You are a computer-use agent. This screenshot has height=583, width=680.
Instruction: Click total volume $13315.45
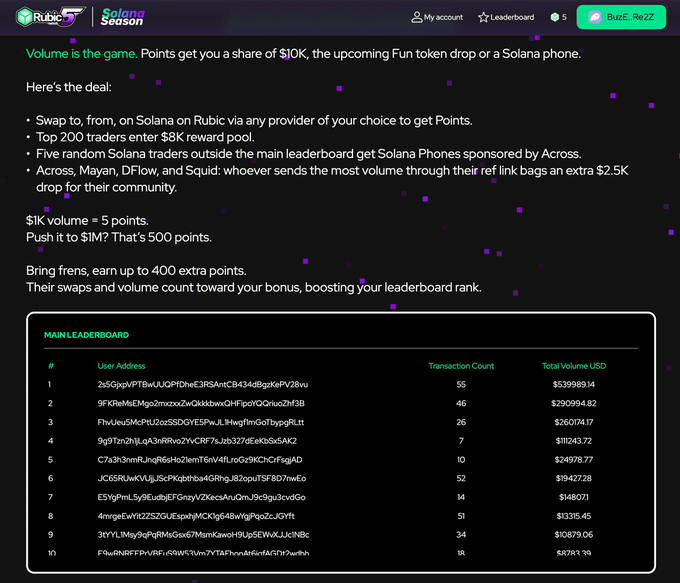[574, 516]
